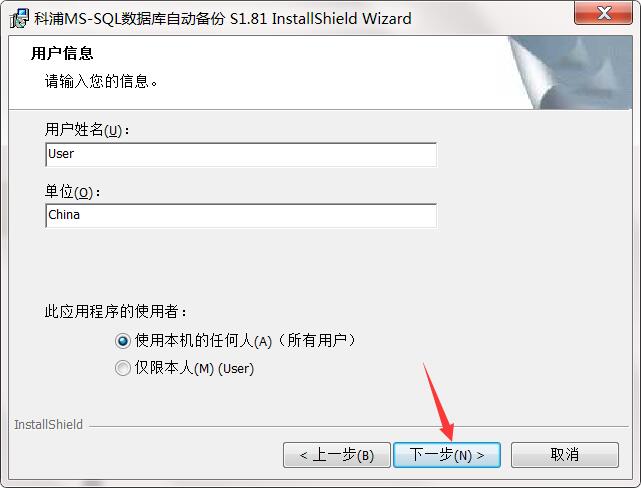Select the 使用本机的任何人 radio circle

pos(123,340)
